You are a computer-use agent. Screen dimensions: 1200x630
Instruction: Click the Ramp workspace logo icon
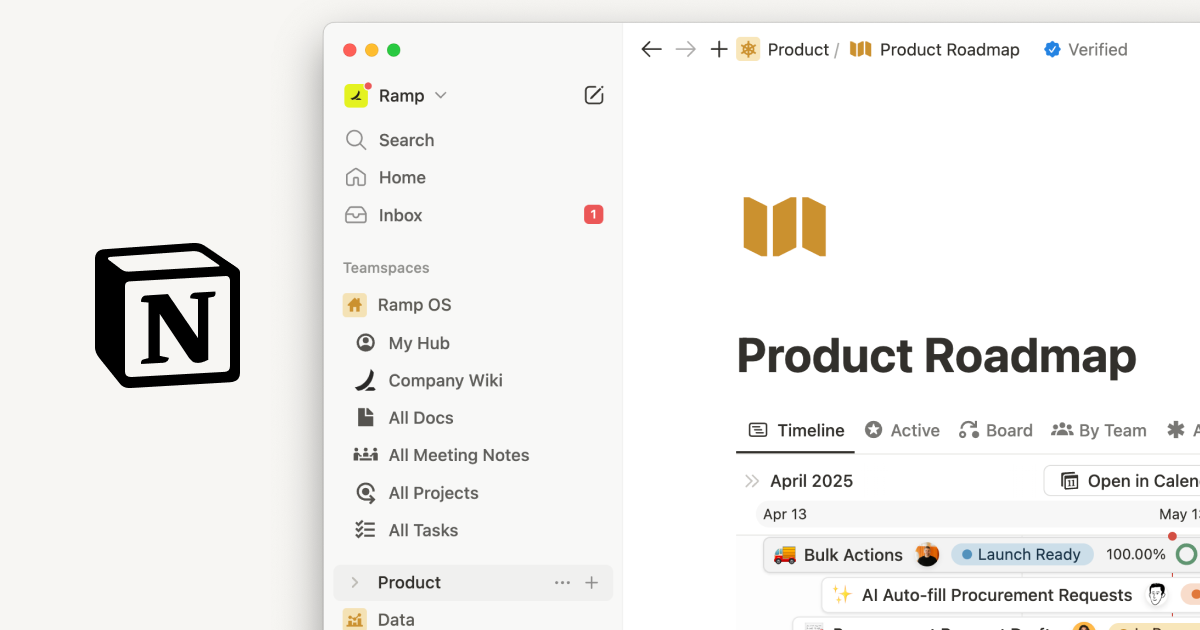(x=356, y=95)
